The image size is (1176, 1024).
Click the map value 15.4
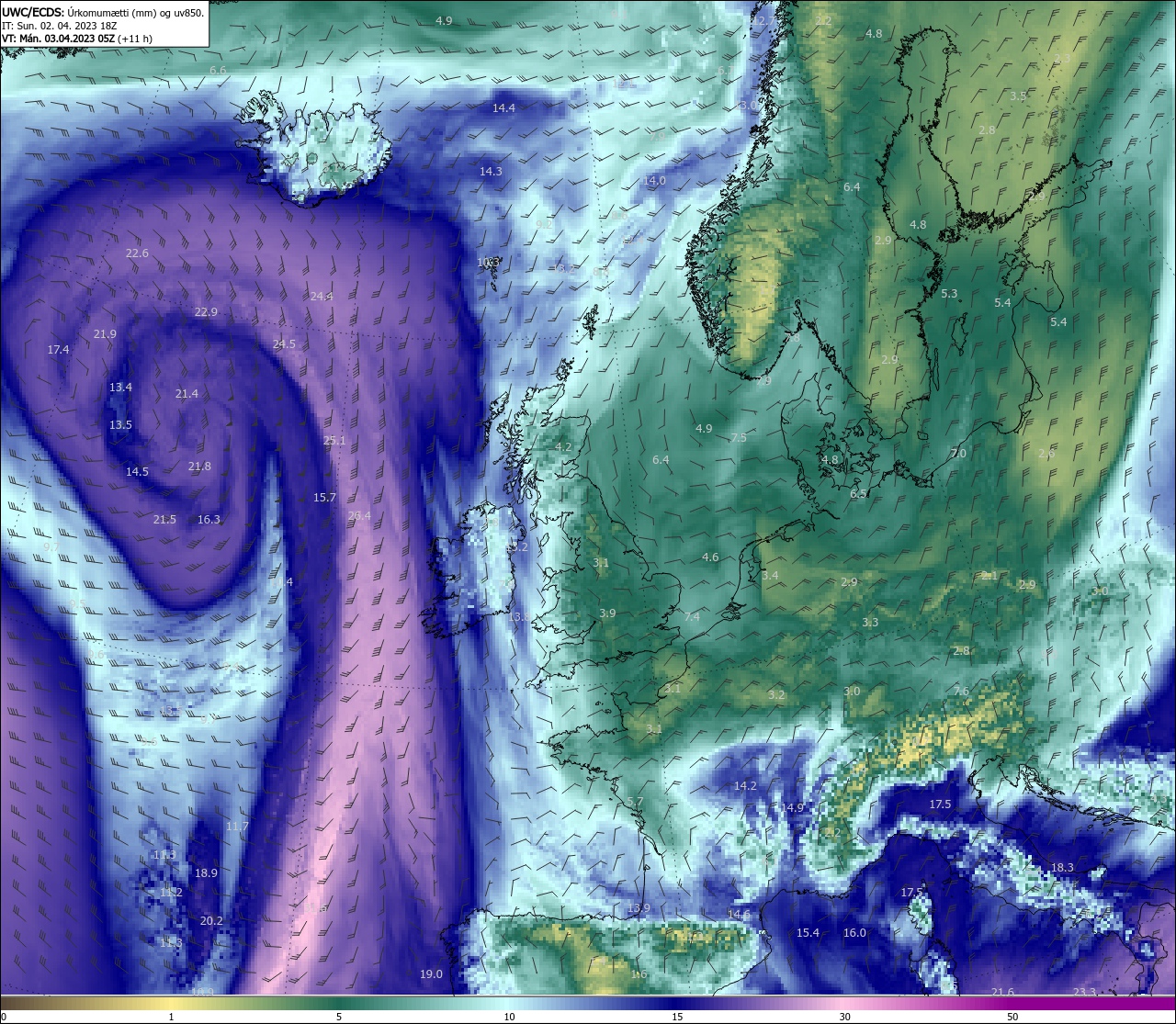pyautogui.click(x=808, y=933)
